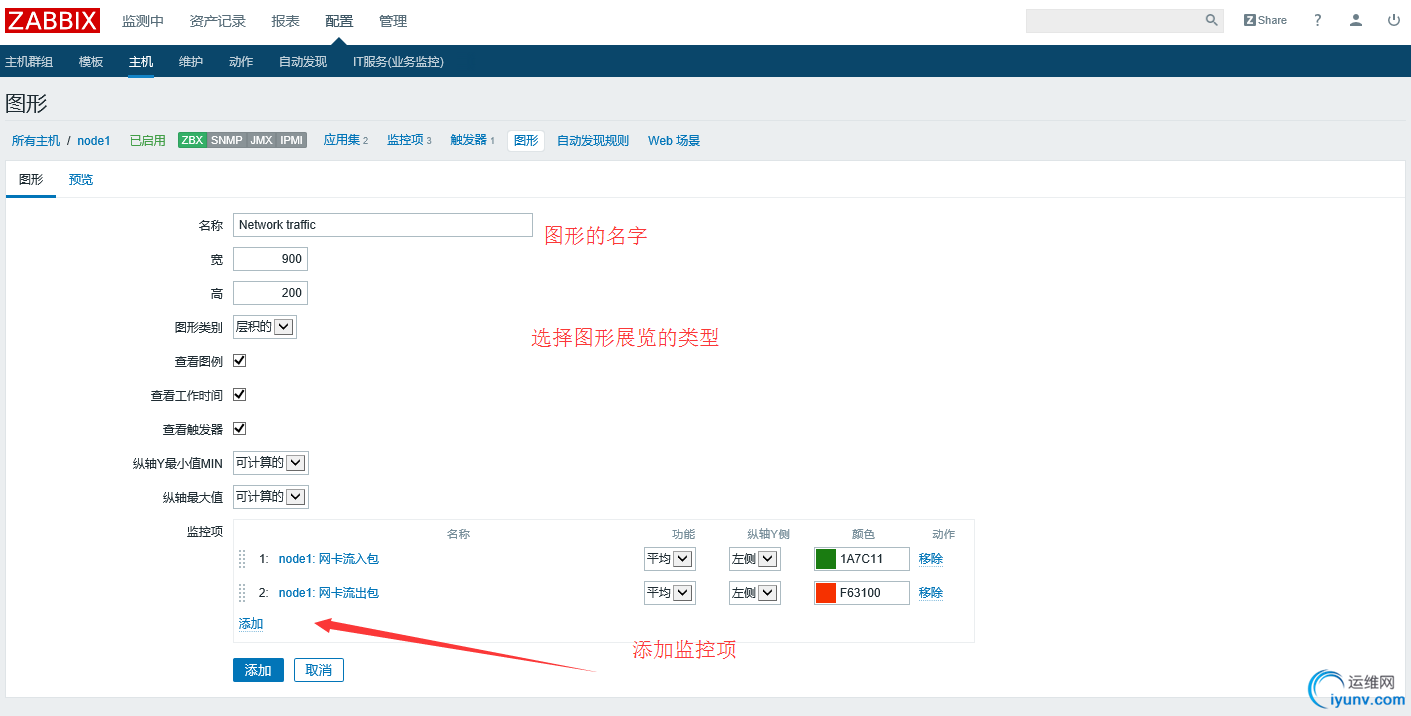
Task: Open 管理 top menu
Action: 393,21
